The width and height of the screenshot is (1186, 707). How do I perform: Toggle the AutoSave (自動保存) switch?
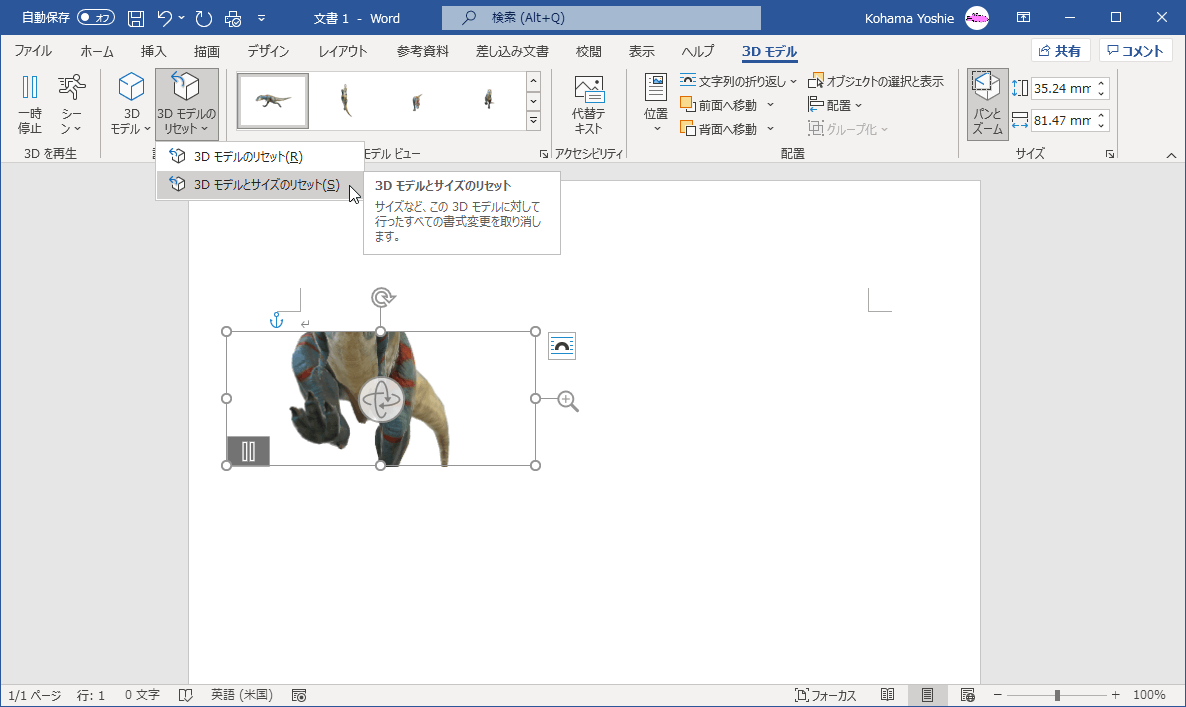[x=96, y=17]
